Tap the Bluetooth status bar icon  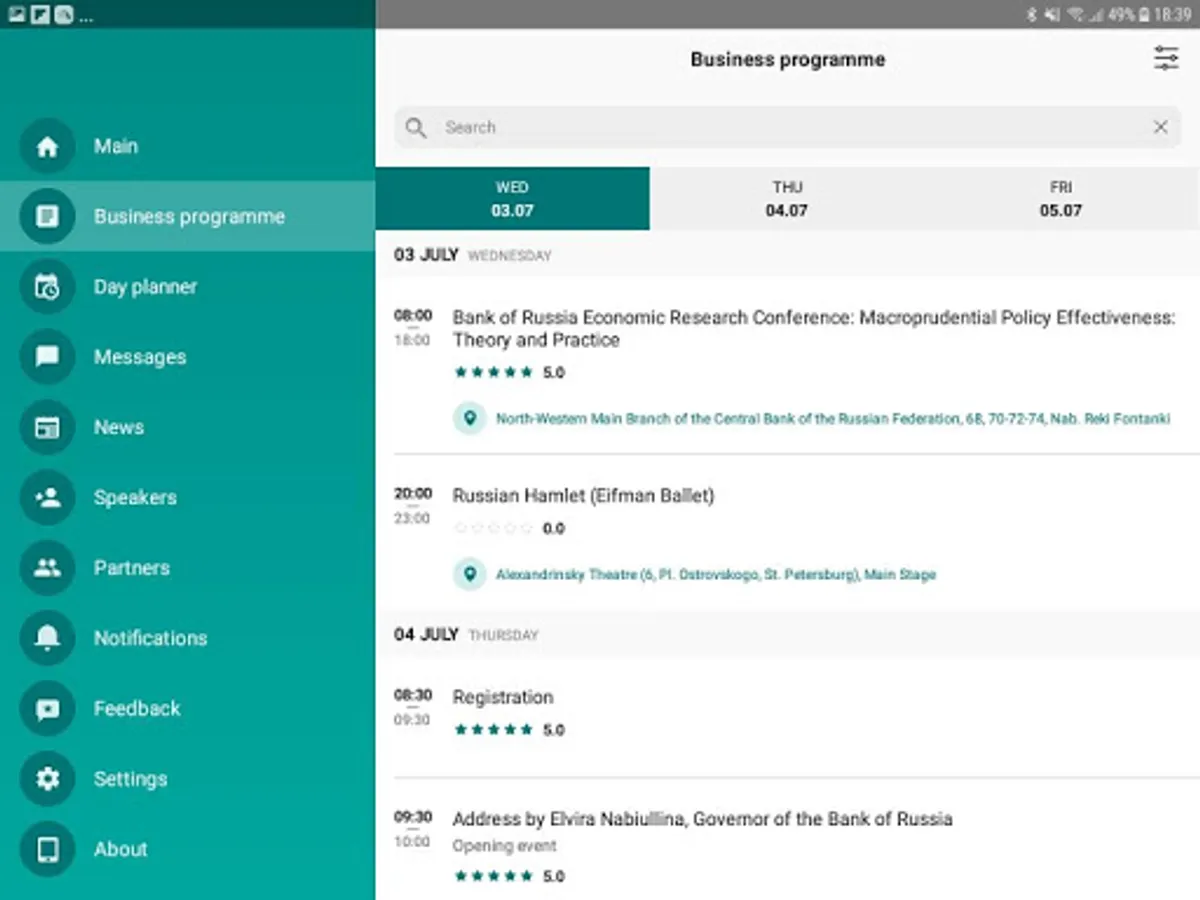point(1032,14)
